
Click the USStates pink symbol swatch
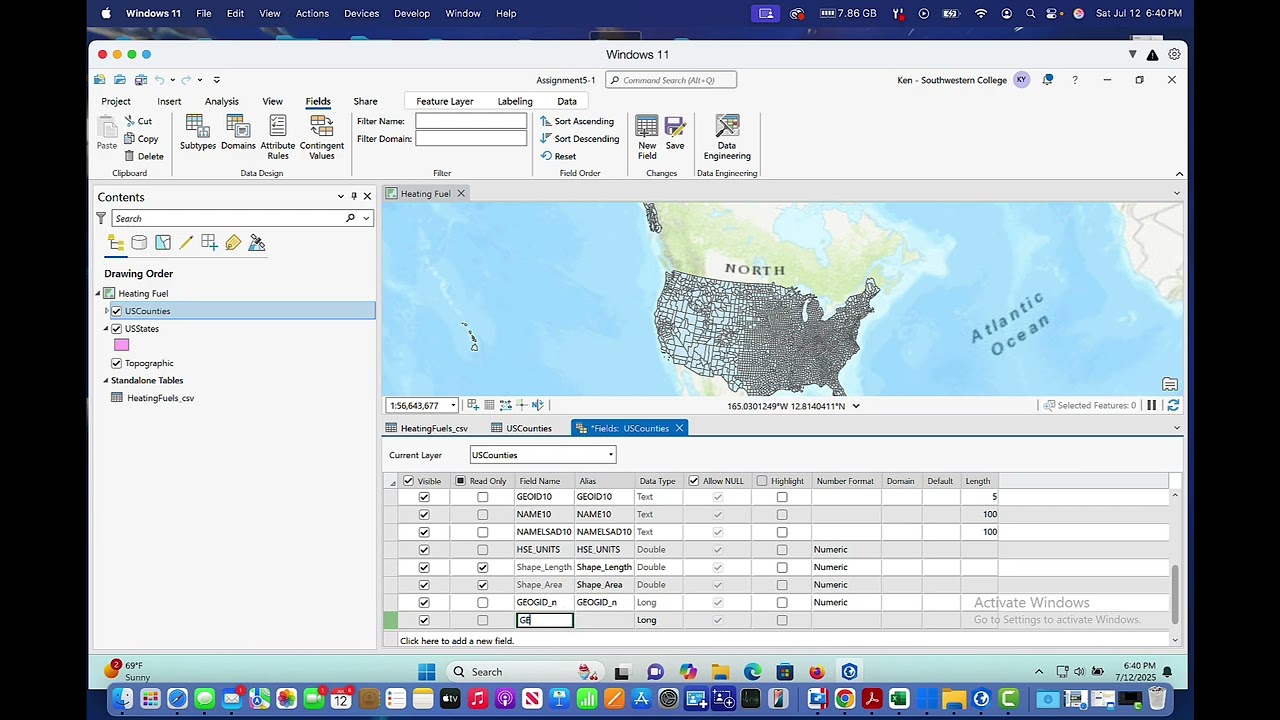pyautogui.click(x=122, y=345)
